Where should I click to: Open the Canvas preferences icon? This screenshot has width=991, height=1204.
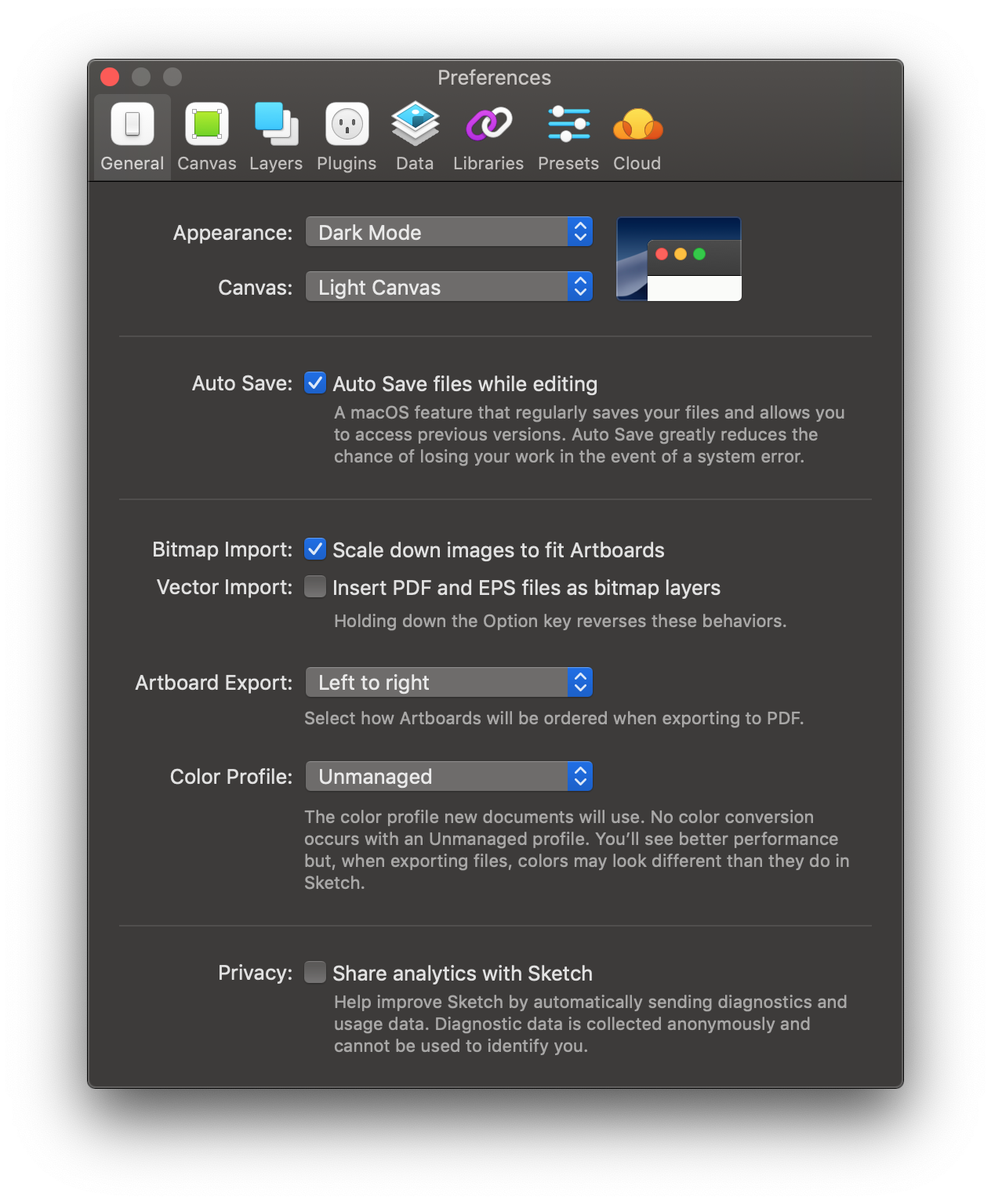[207, 124]
